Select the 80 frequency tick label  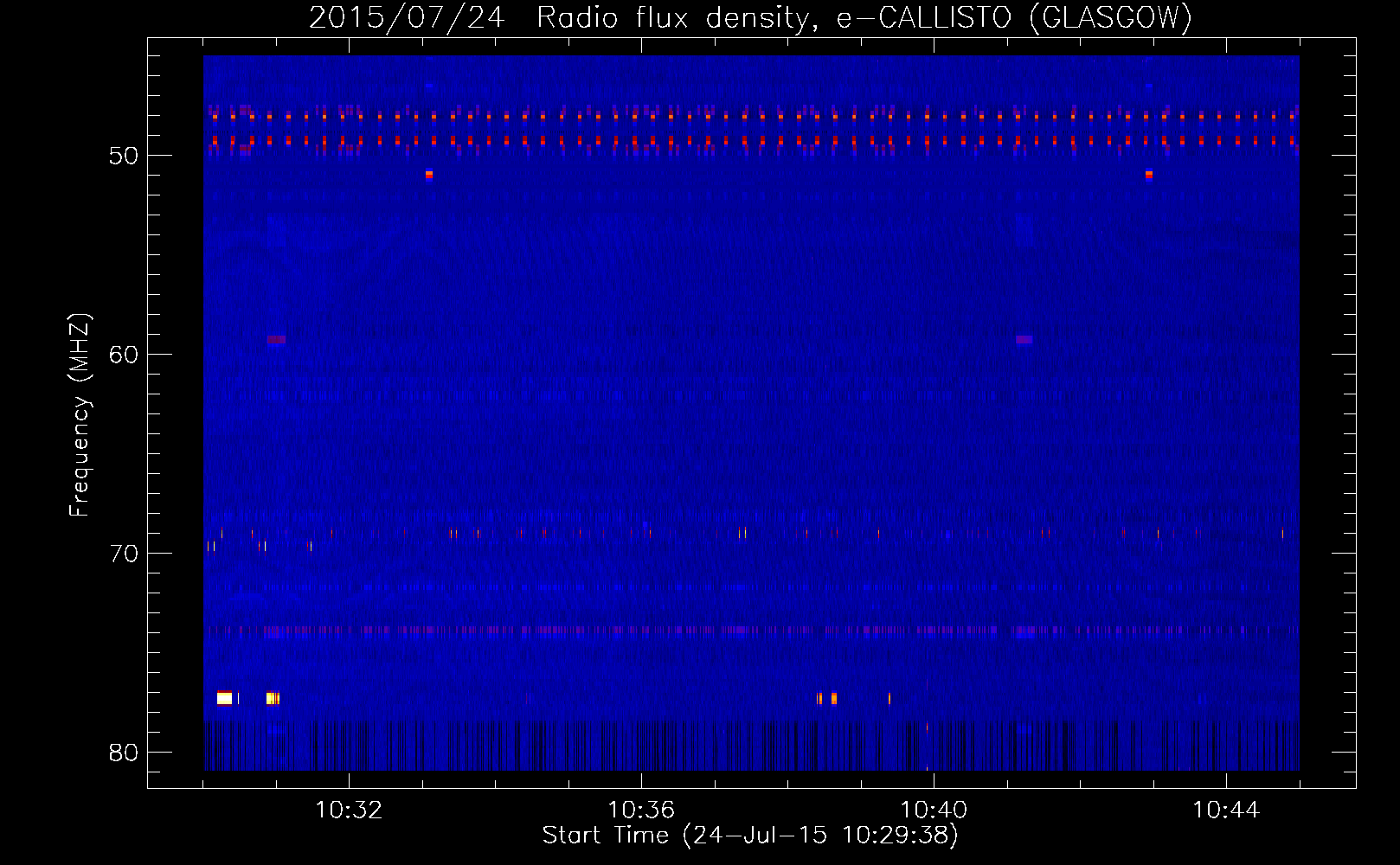point(124,753)
